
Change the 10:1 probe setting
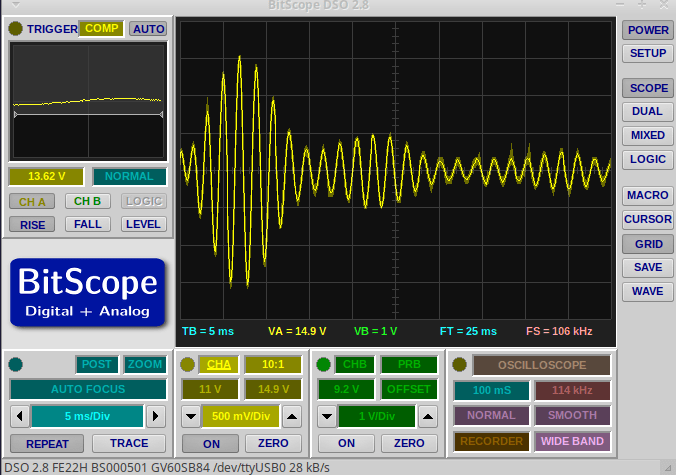pyautogui.click(x=273, y=365)
